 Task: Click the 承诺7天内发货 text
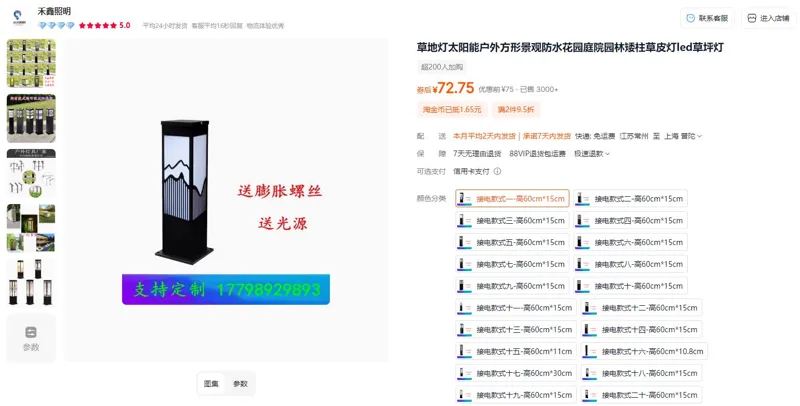point(547,136)
